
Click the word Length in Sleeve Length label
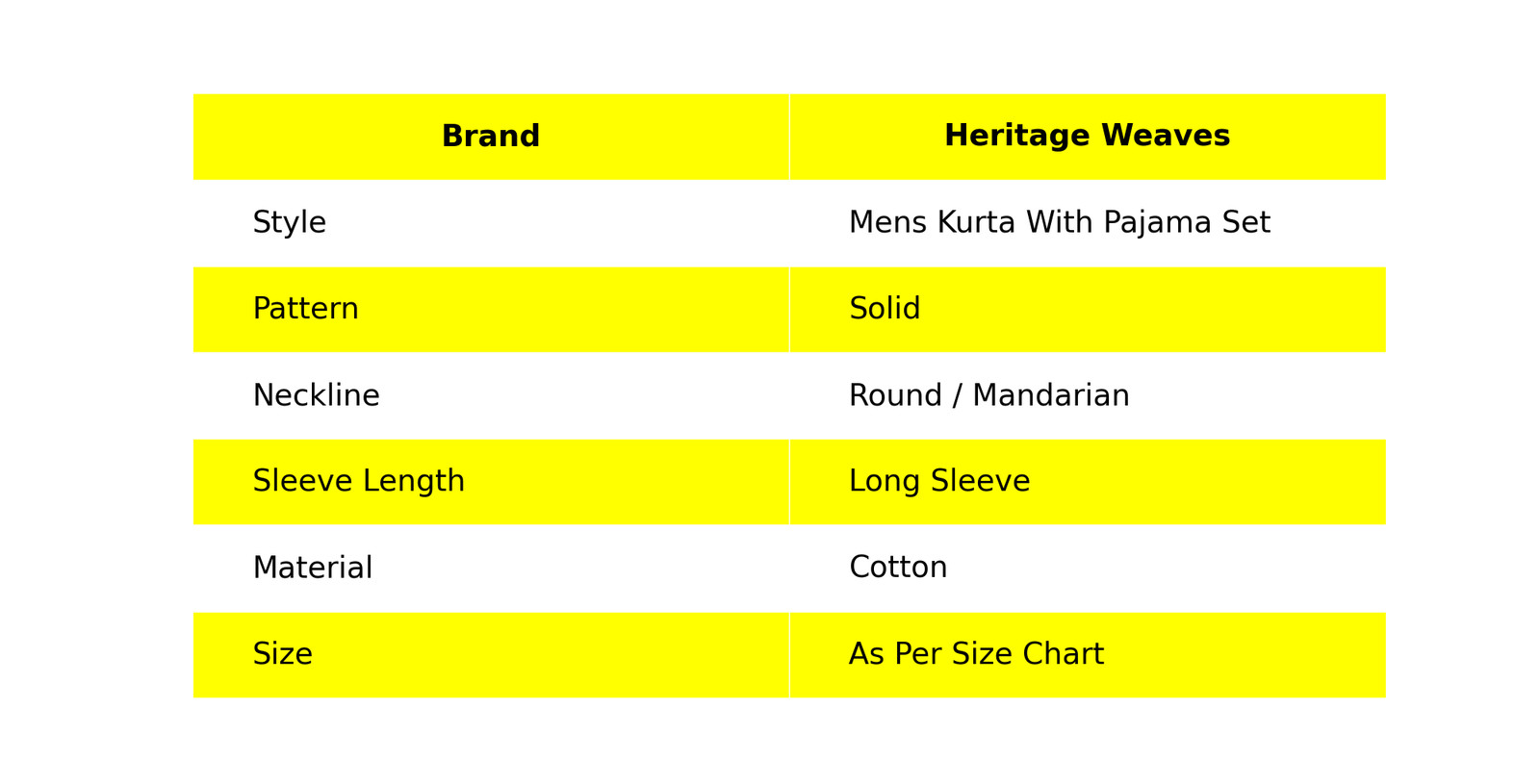tap(421, 481)
